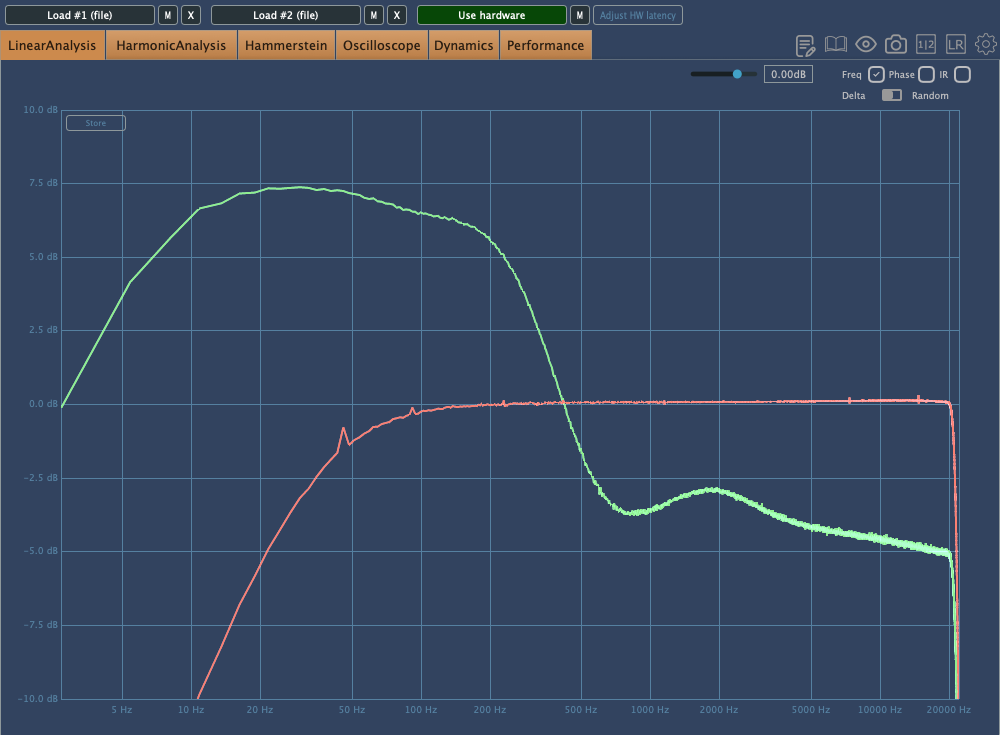Click the gain slider handle
The image size is (1000, 735).
tap(738, 74)
